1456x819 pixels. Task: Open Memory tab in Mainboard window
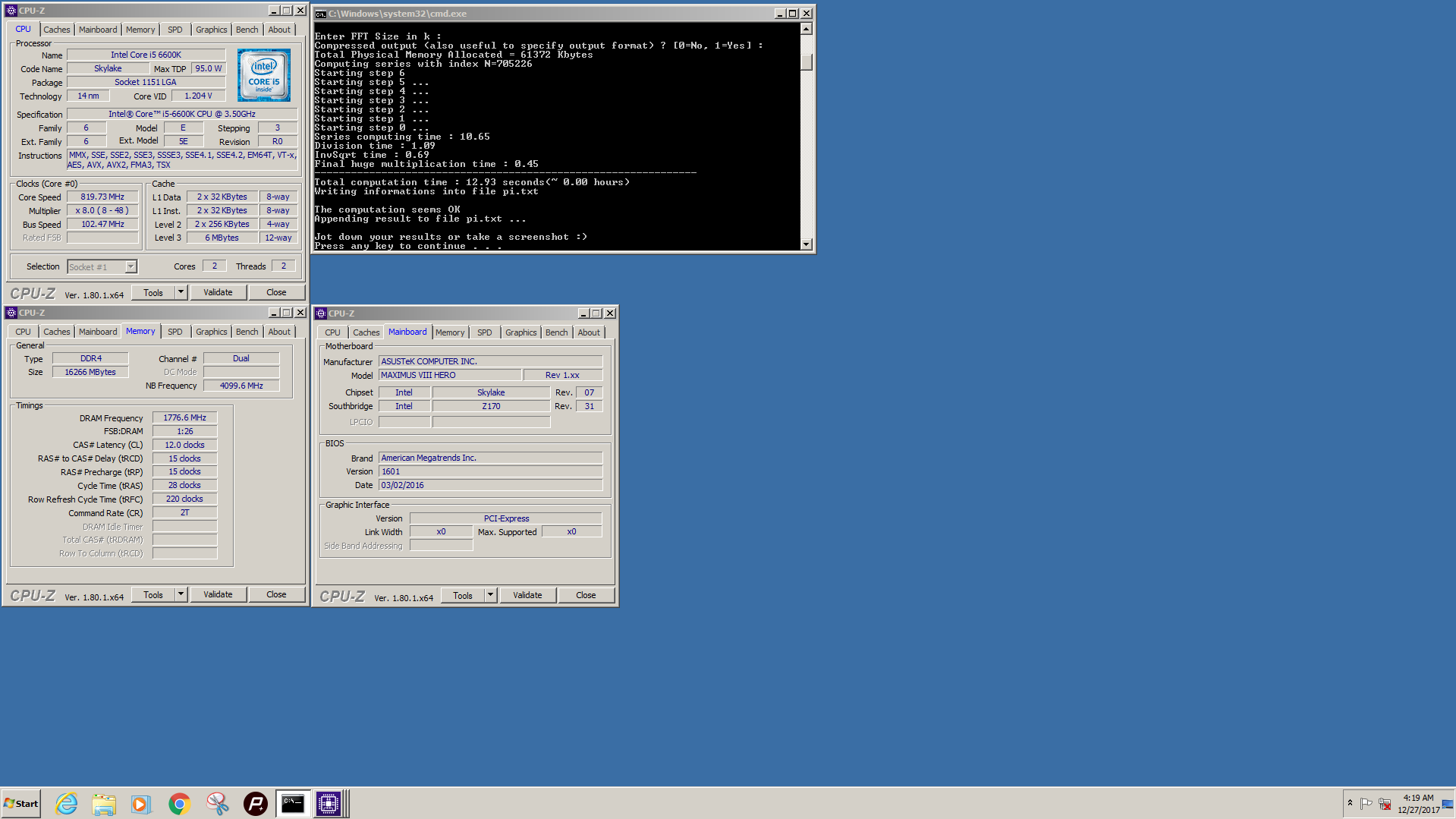pyautogui.click(x=450, y=332)
